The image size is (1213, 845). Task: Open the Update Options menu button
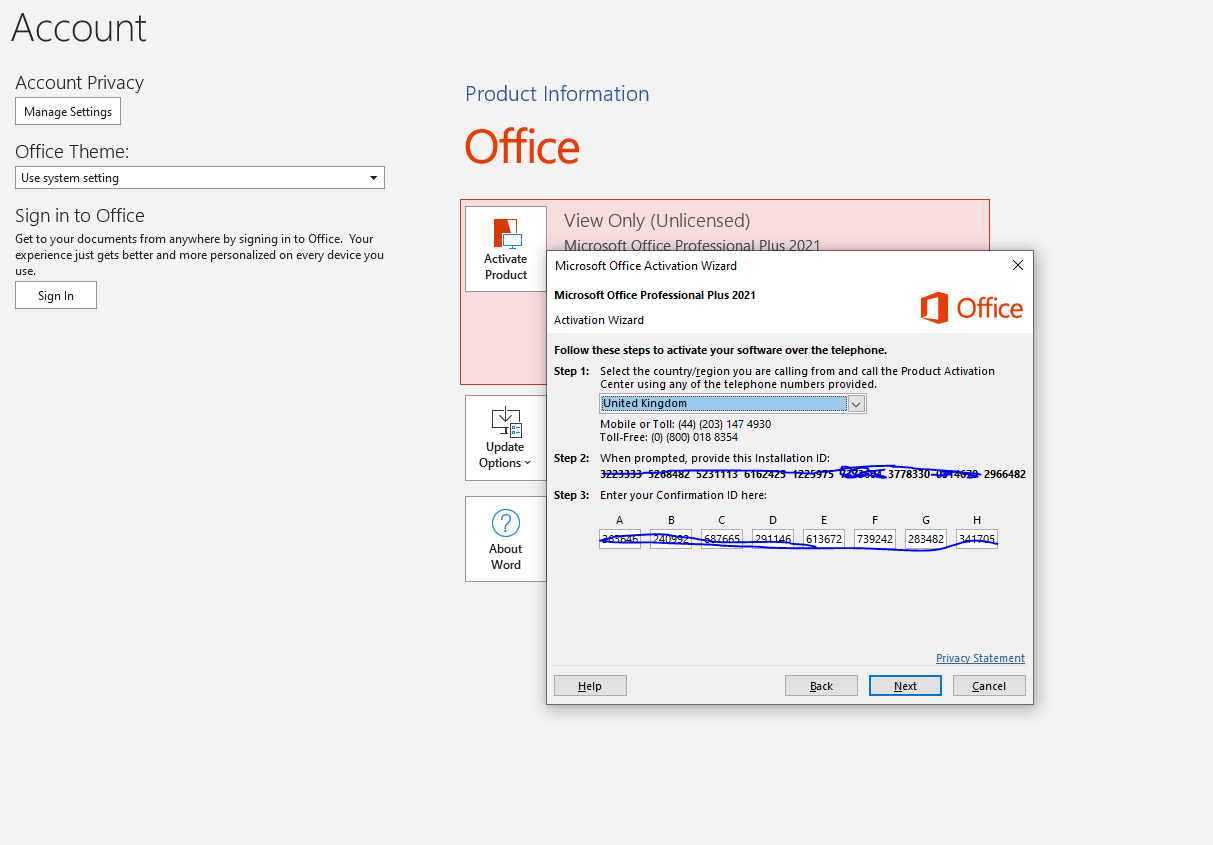pyautogui.click(x=506, y=438)
